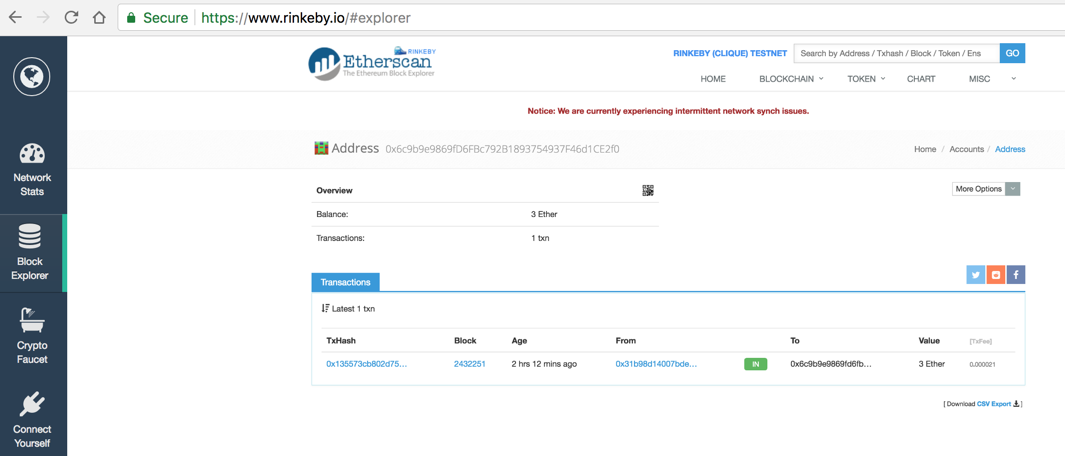The width and height of the screenshot is (1065, 456).
Task: Open Connect Yourself plug icon
Action: pos(32,404)
